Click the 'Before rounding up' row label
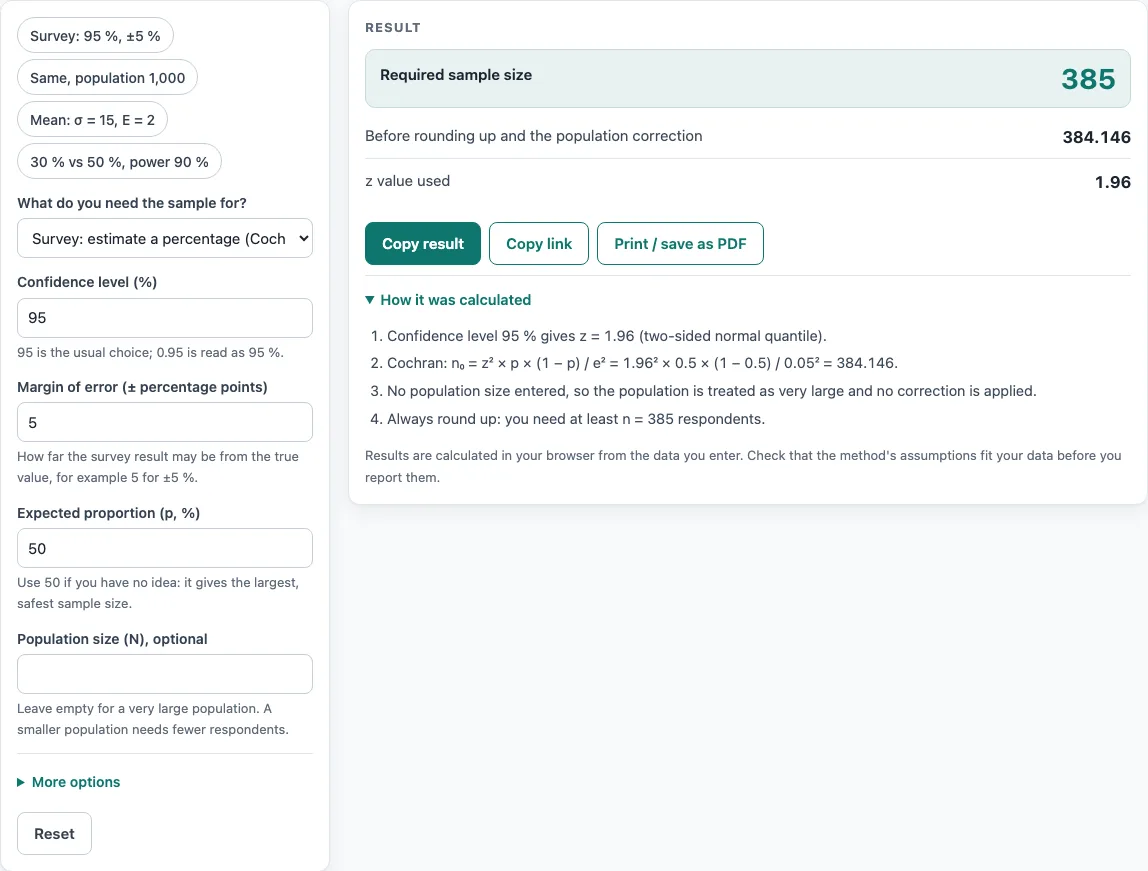 pyautogui.click(x=534, y=136)
